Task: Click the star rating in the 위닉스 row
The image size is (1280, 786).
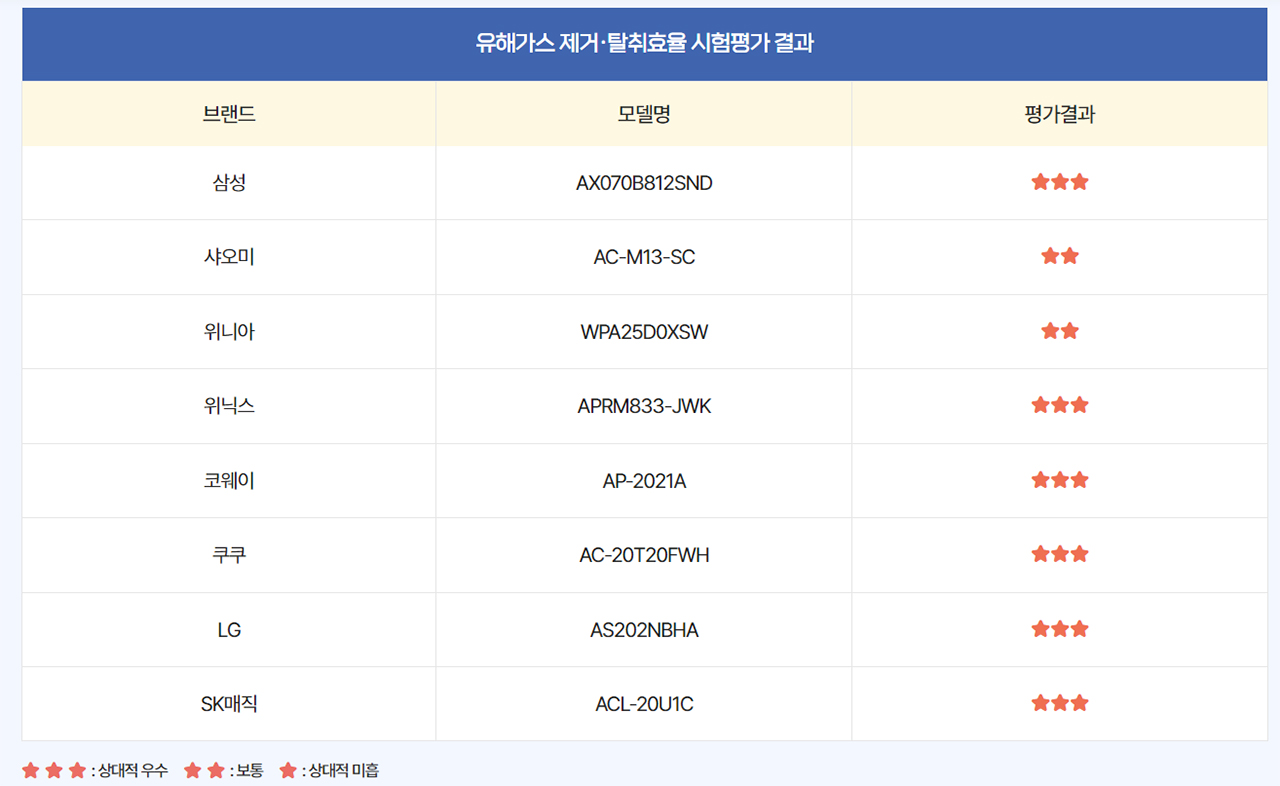Action: 1060,405
